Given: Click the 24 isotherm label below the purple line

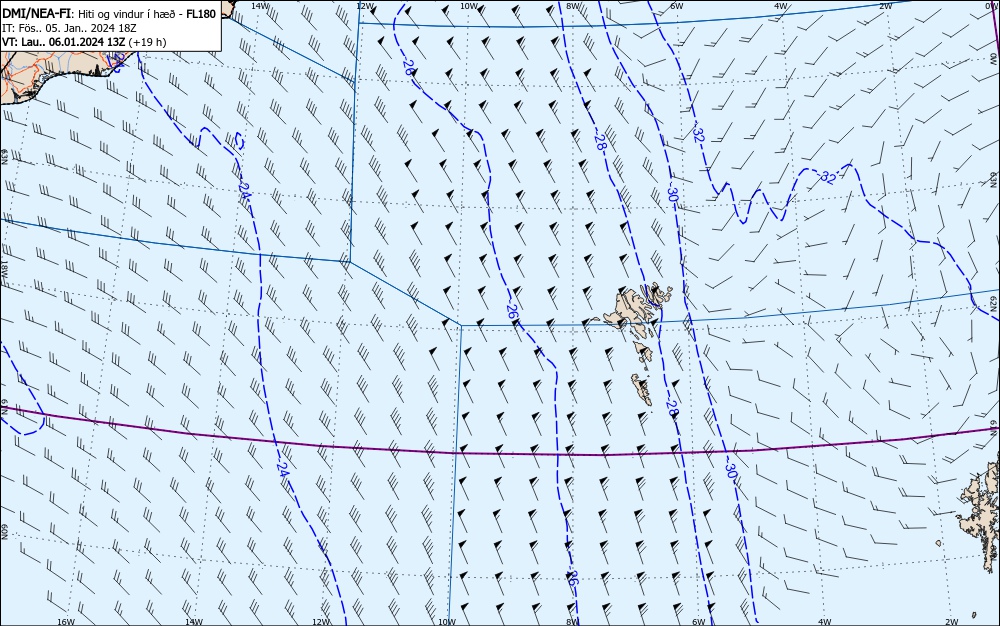Looking at the screenshot, I should pos(283,469).
